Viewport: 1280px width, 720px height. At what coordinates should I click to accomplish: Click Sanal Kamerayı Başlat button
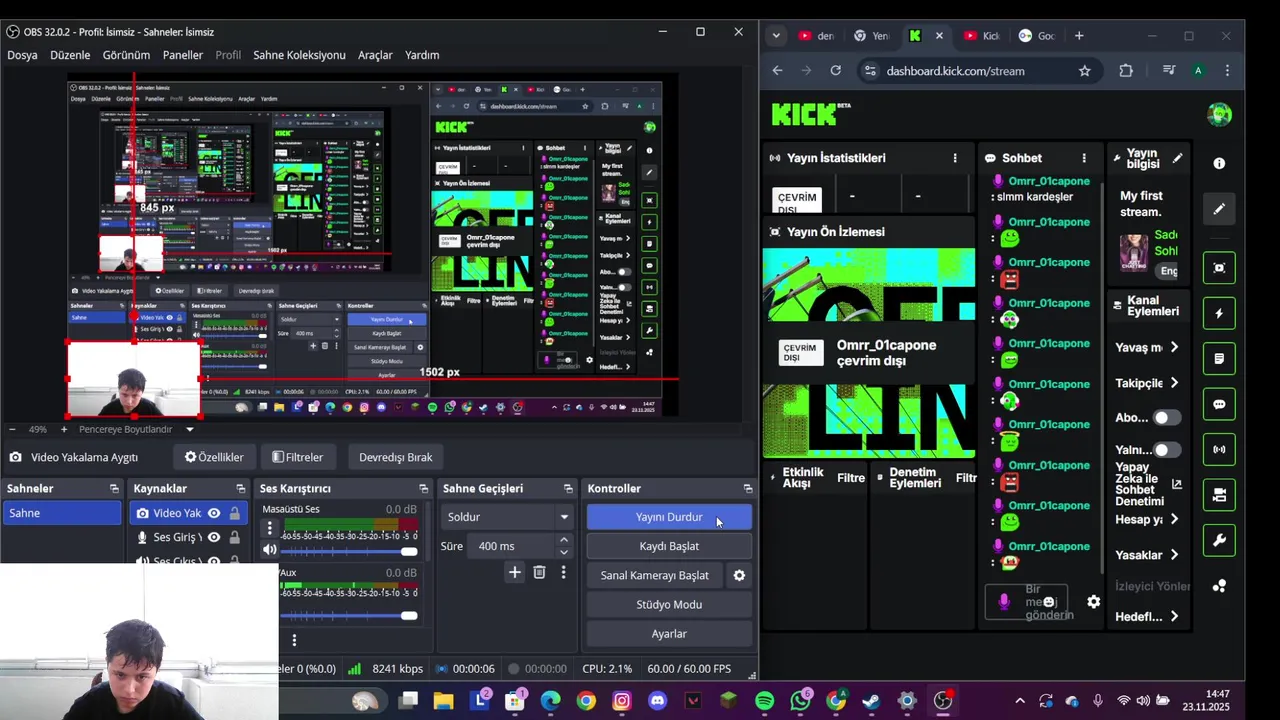[x=654, y=575]
